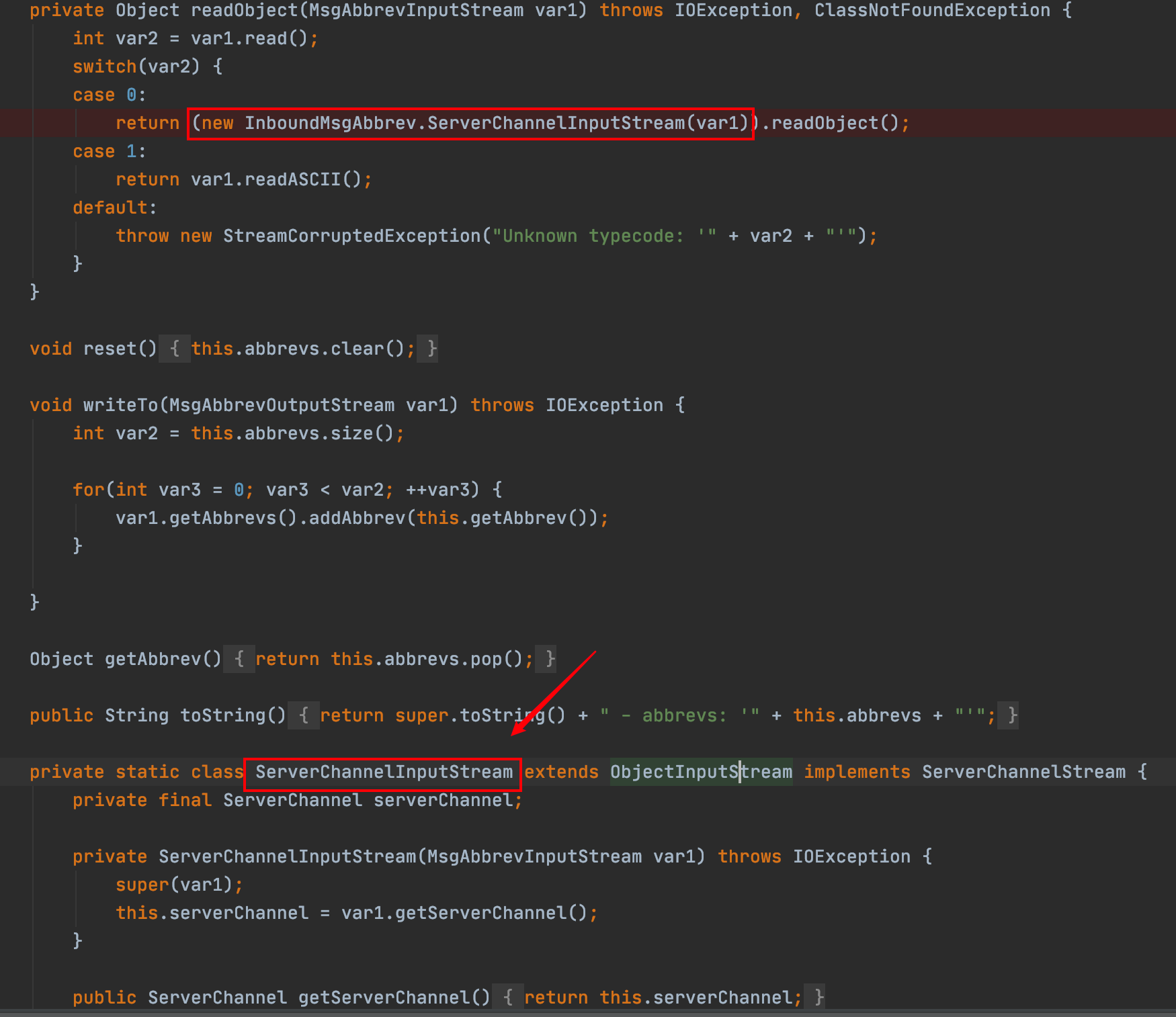Click the serverChannel name in the field declaration
This screenshot has width=1176, height=1017.
442,800
